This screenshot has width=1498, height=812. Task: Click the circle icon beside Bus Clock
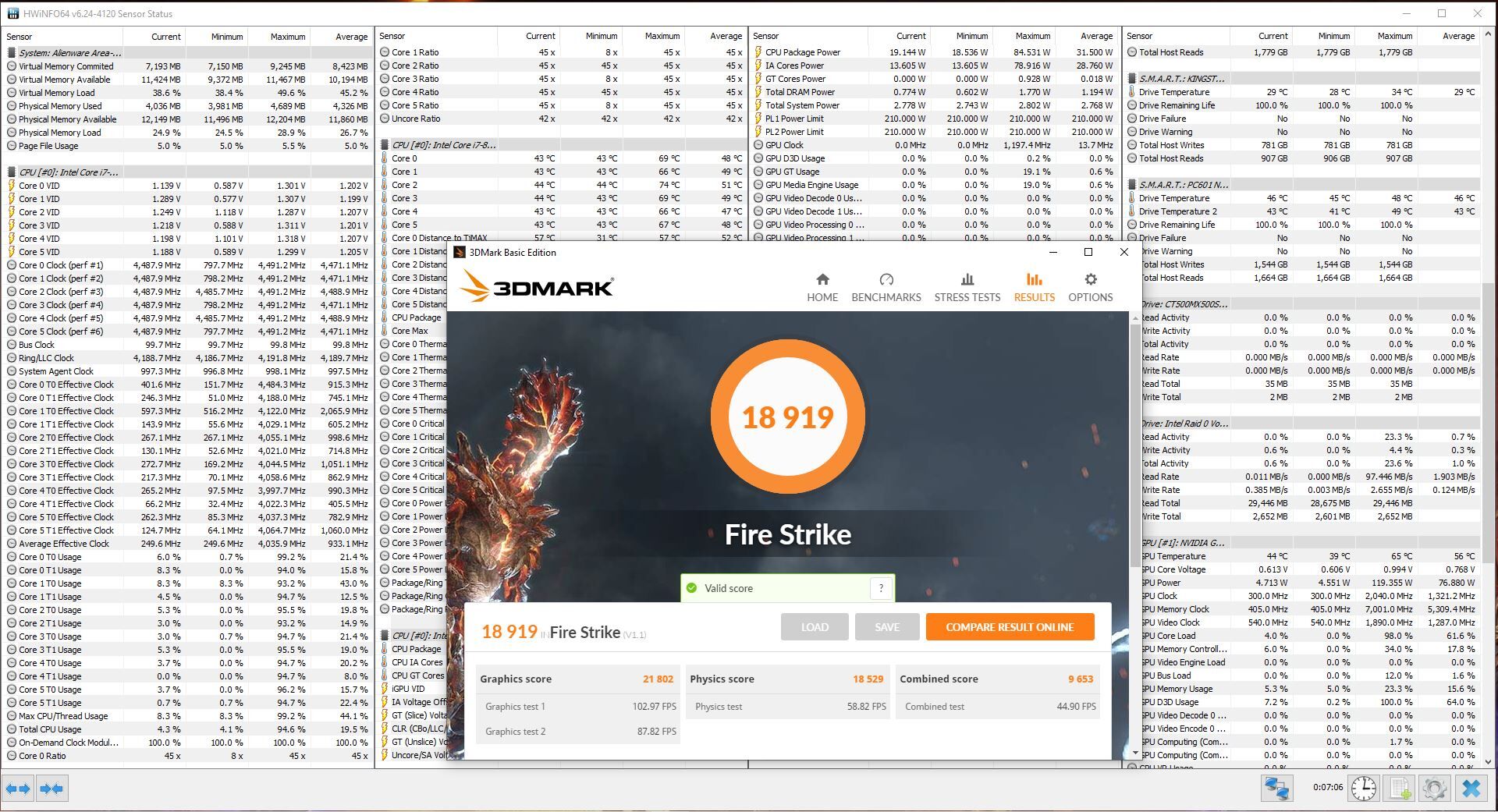12,345
